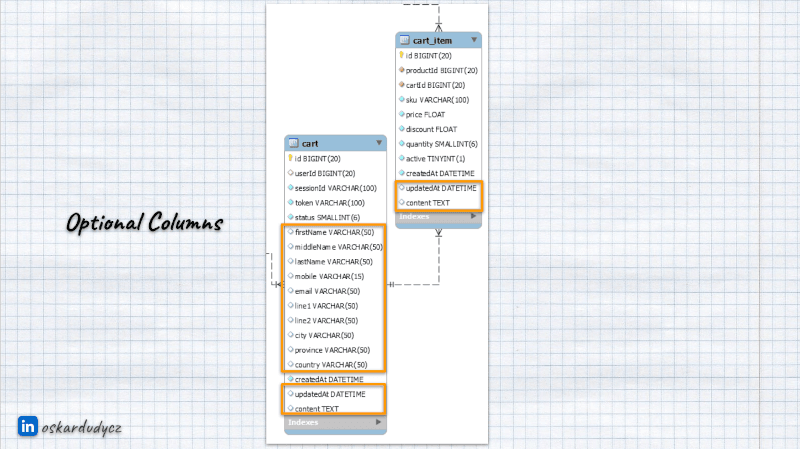Select cart column userId BIGINT(20)

coord(325,173)
